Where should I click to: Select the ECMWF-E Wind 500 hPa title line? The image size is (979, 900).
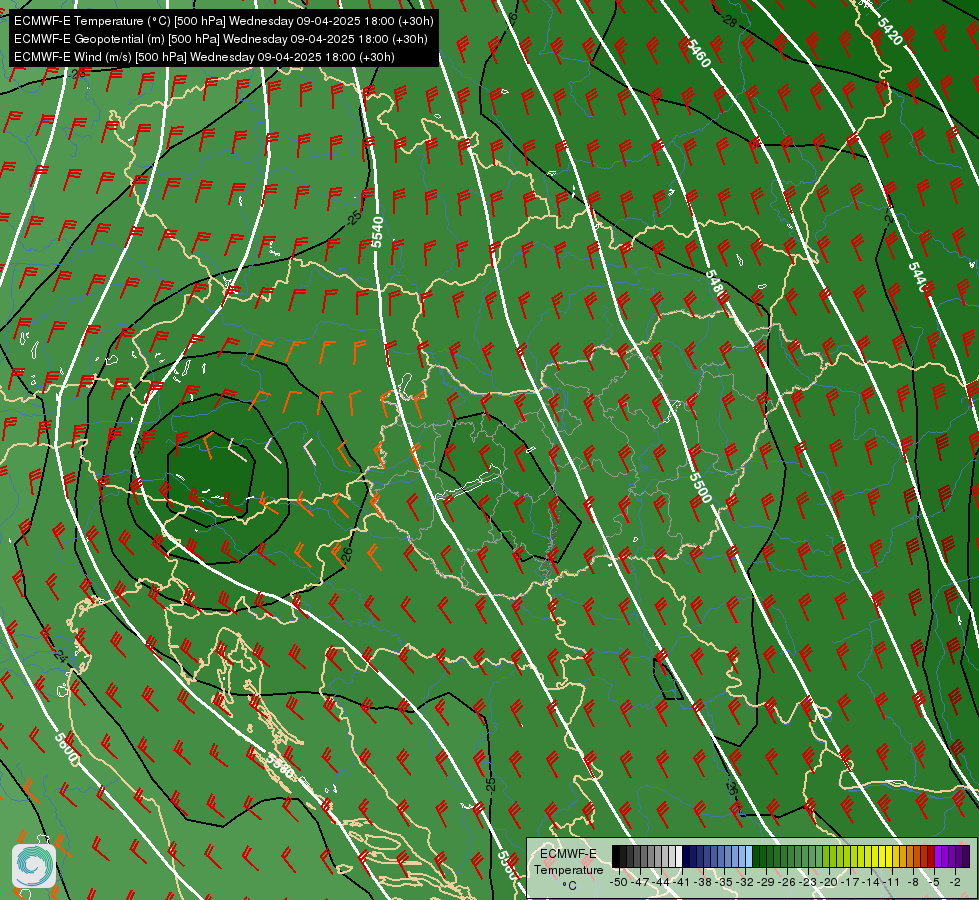point(204,57)
